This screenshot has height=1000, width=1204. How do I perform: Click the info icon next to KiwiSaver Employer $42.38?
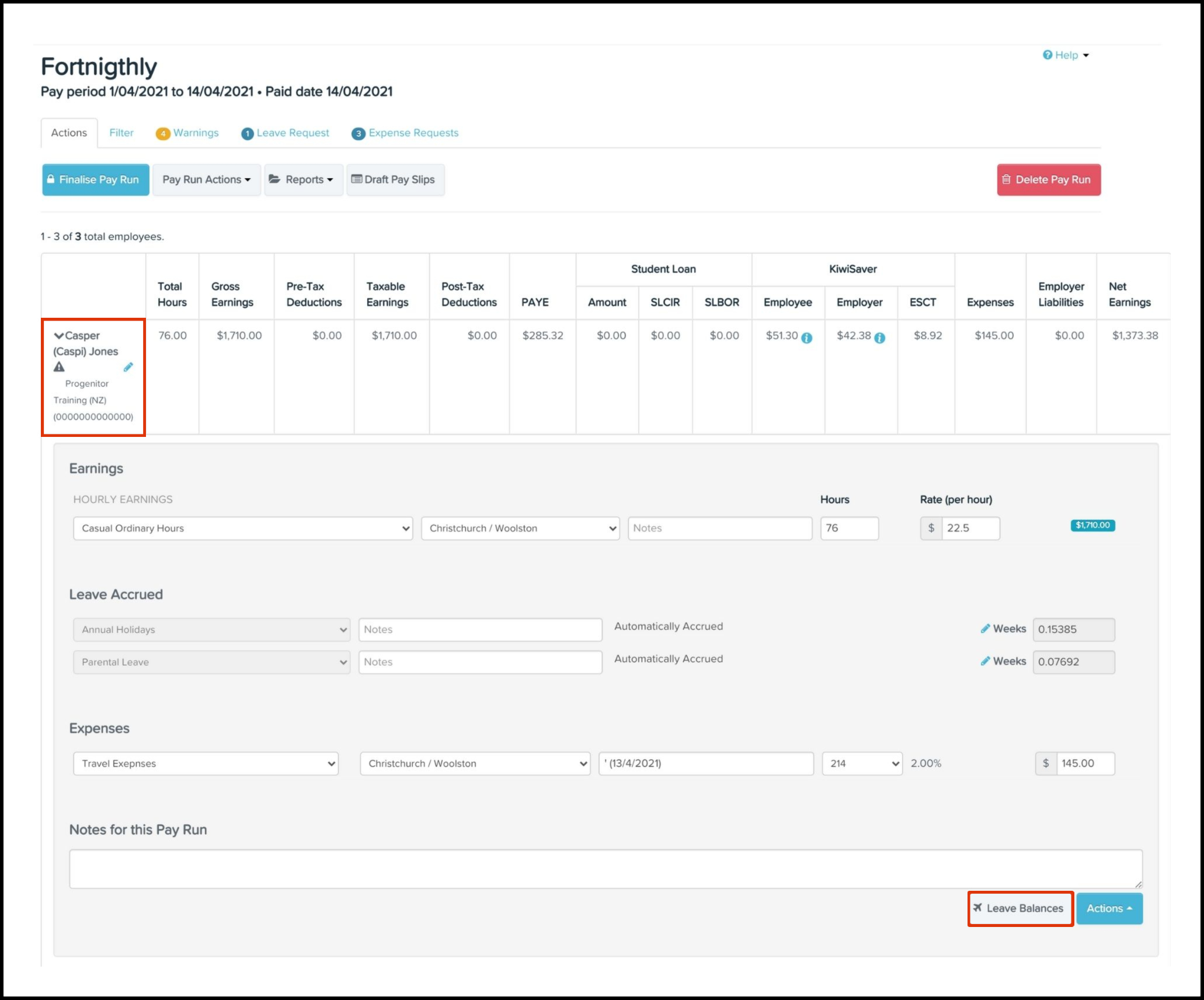click(x=879, y=338)
